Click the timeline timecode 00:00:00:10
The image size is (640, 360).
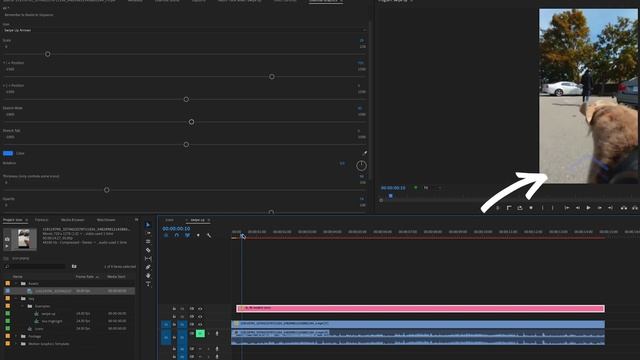pos(176,229)
